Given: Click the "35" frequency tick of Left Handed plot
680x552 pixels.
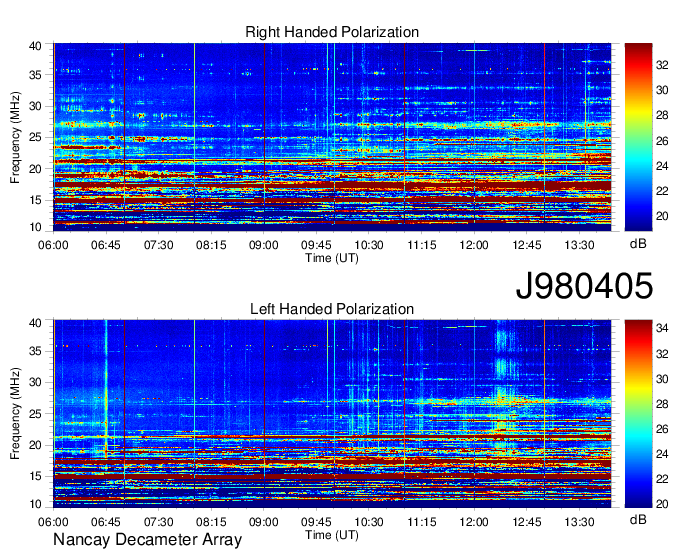Looking at the screenshot, I should (35, 351).
